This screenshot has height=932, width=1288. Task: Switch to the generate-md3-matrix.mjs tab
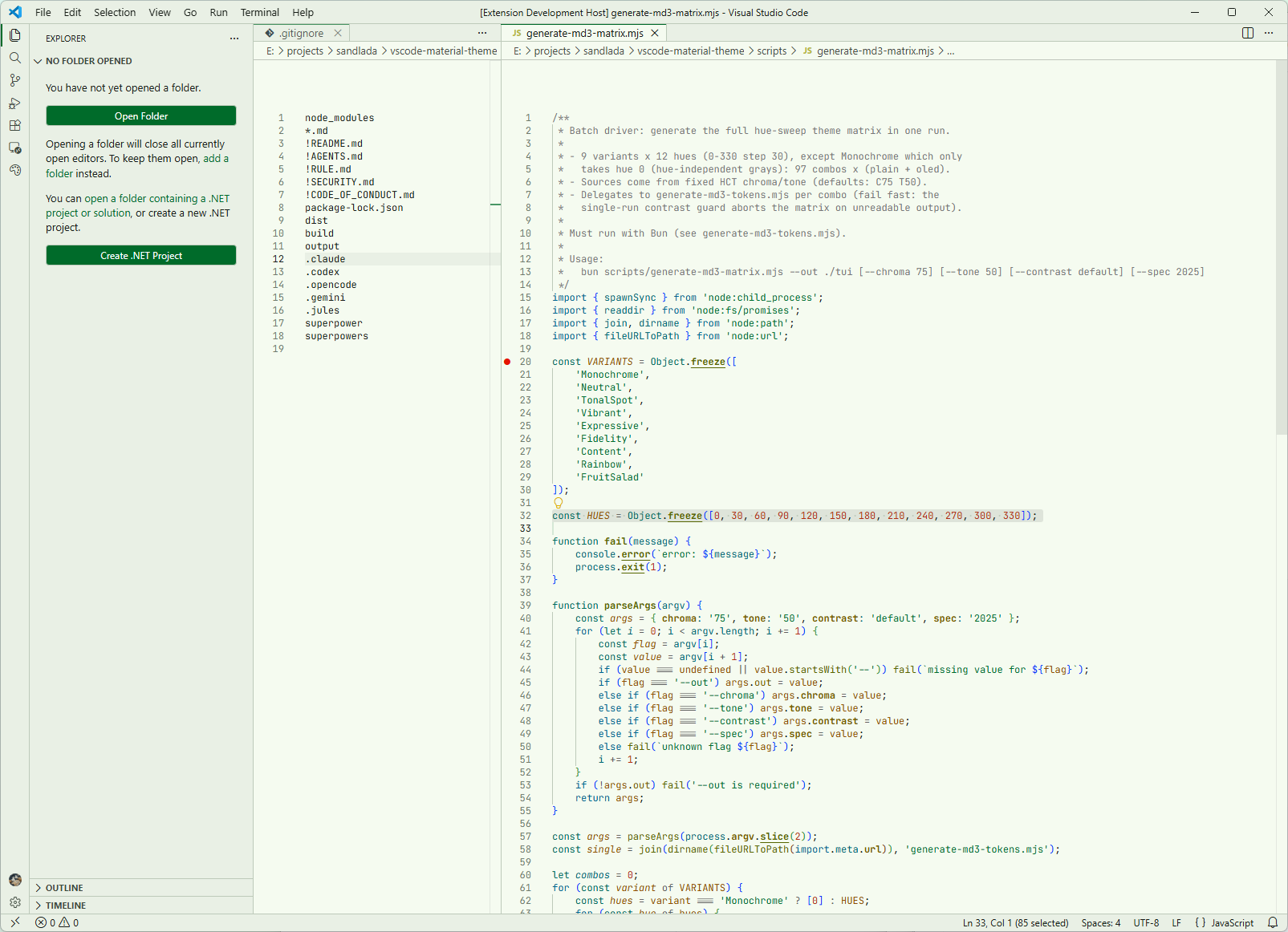click(x=585, y=33)
